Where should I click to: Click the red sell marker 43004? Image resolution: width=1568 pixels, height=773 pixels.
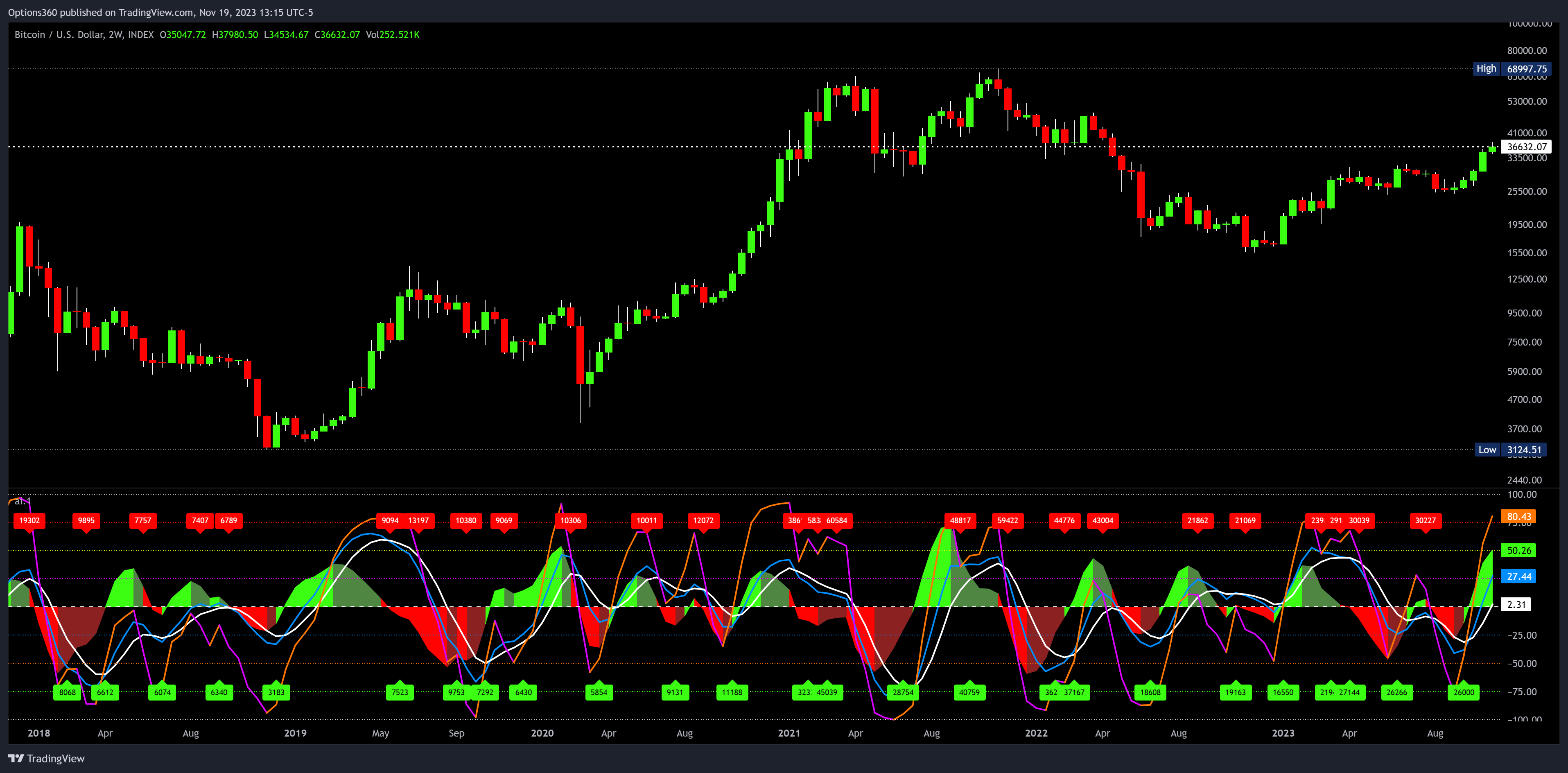1103,521
